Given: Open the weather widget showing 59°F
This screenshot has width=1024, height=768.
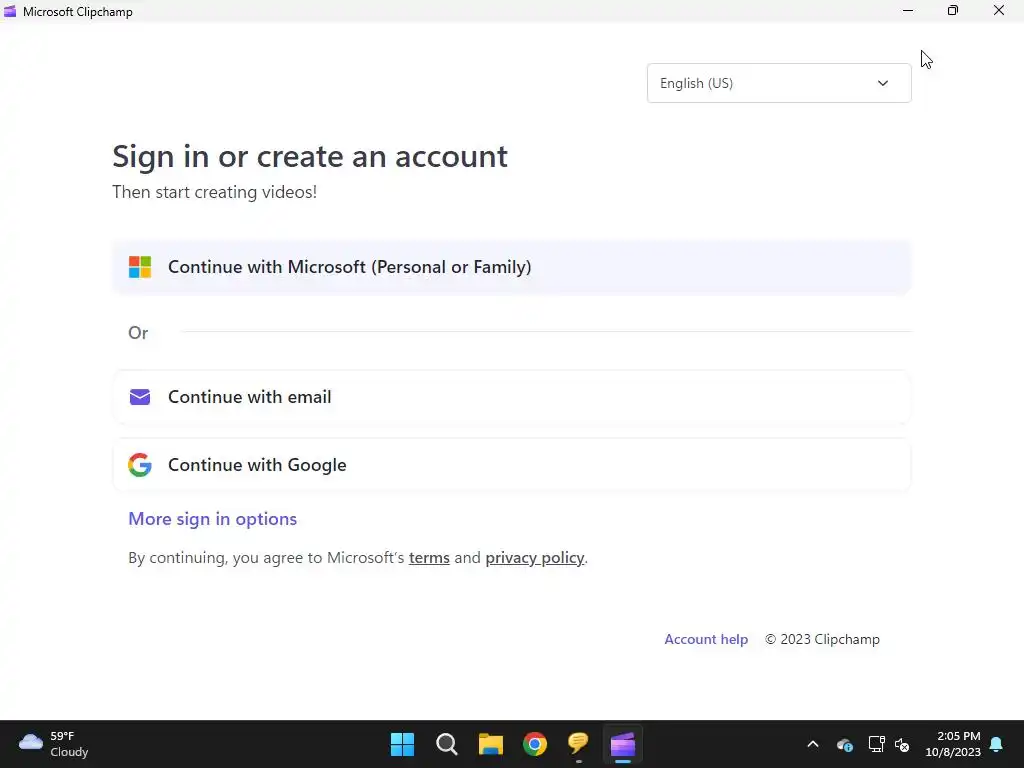Looking at the screenshot, I should [x=54, y=744].
